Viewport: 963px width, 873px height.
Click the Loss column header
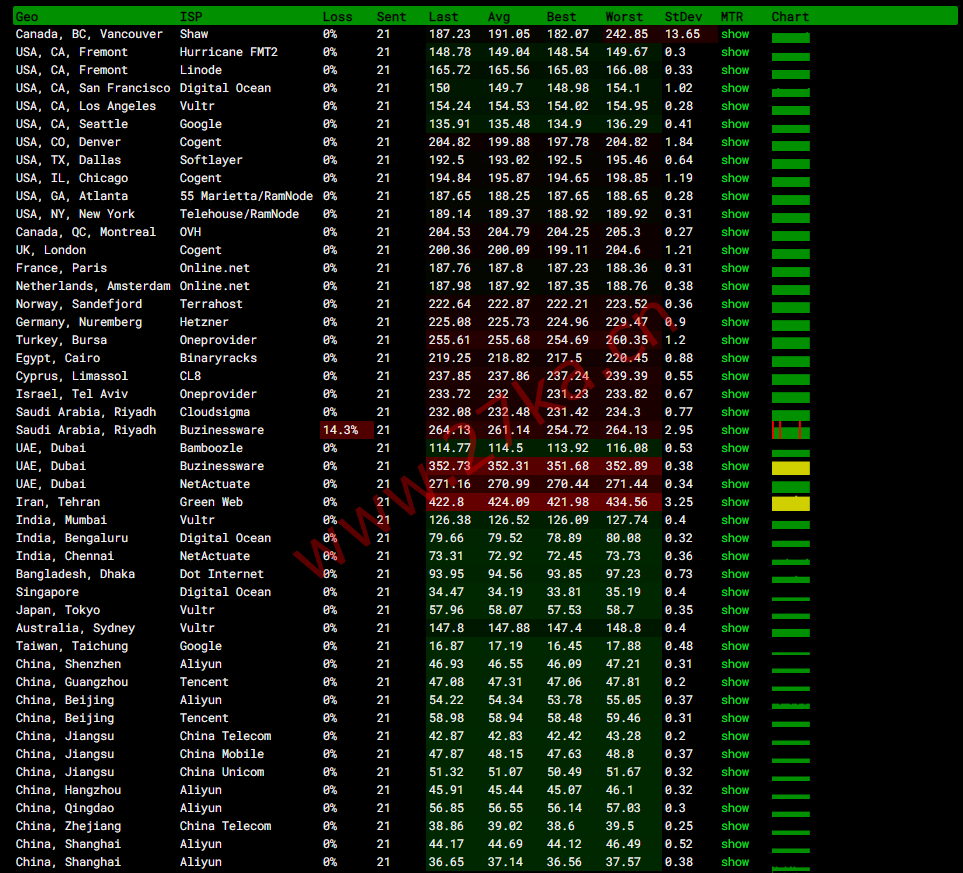(337, 17)
